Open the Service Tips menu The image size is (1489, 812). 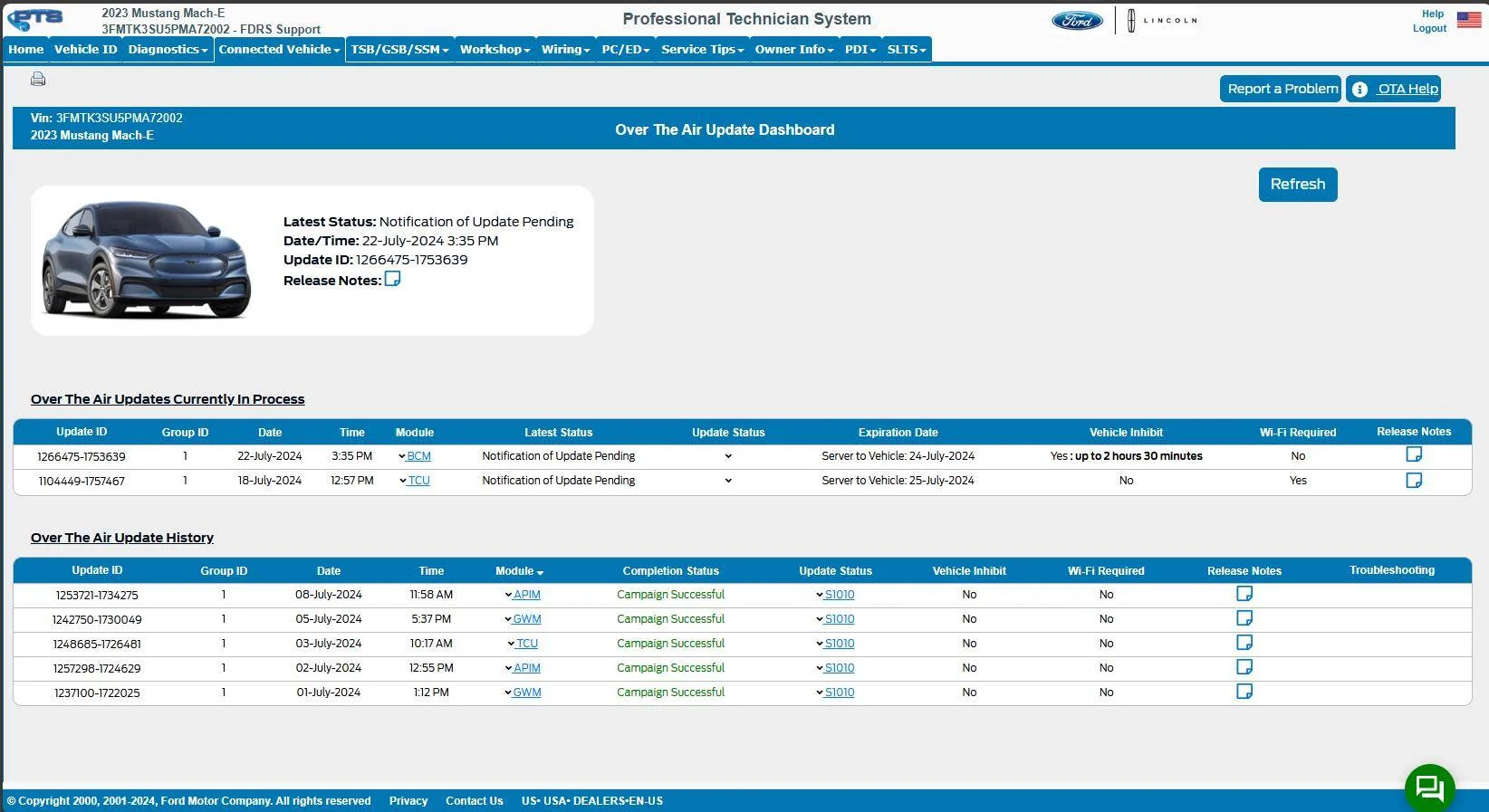(x=702, y=50)
